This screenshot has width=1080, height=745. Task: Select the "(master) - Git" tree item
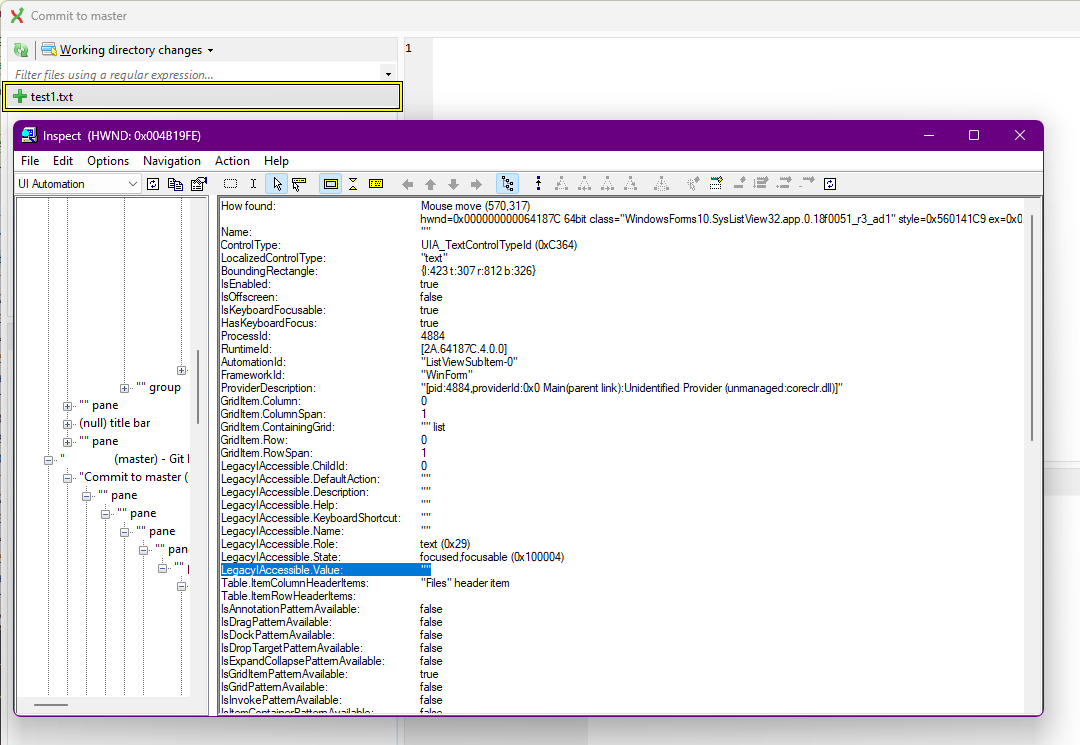tap(124, 459)
